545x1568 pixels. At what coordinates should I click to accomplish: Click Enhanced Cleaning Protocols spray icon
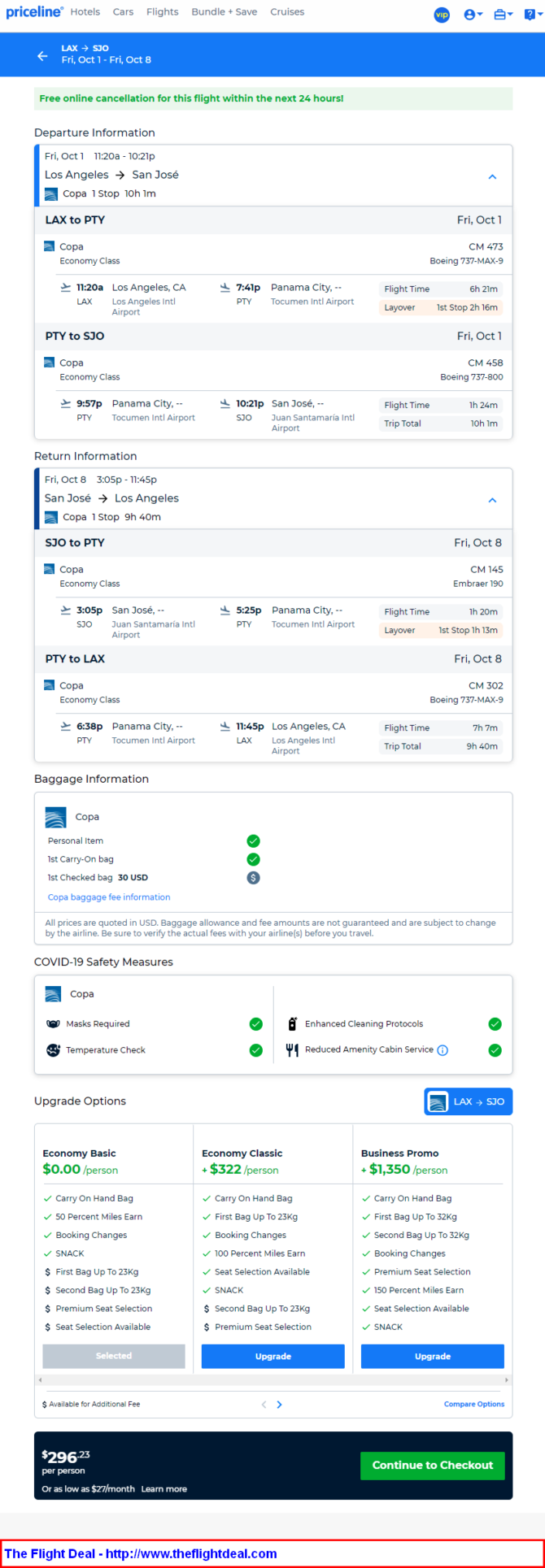coord(293,1024)
